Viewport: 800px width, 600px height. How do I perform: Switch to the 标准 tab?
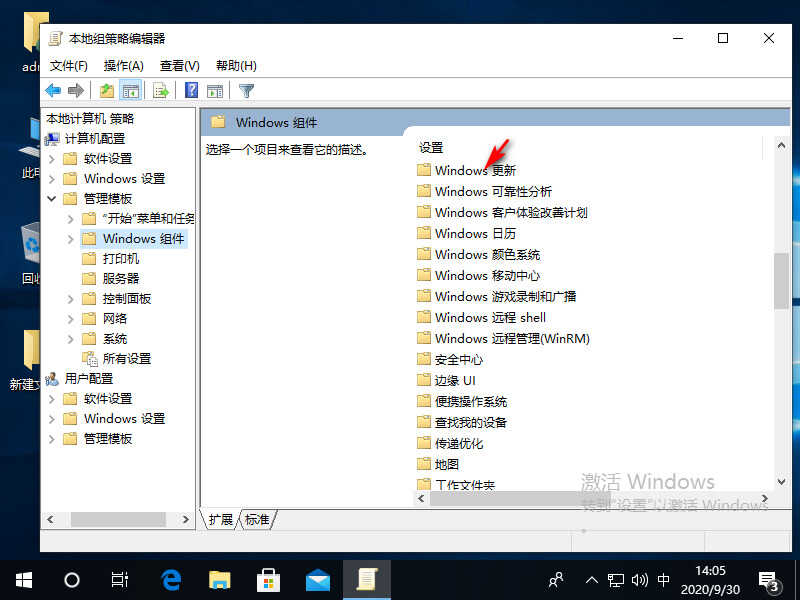257,519
